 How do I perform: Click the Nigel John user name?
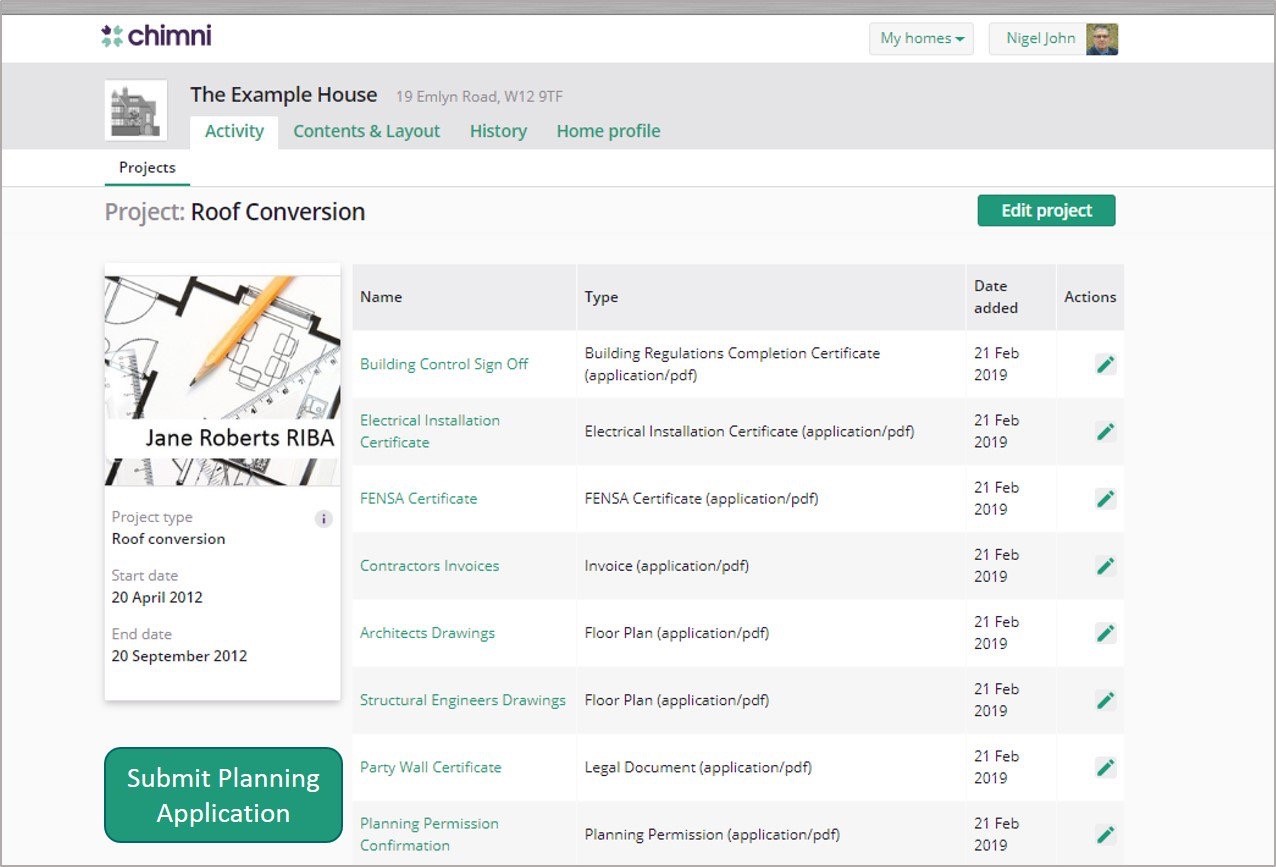point(1041,39)
